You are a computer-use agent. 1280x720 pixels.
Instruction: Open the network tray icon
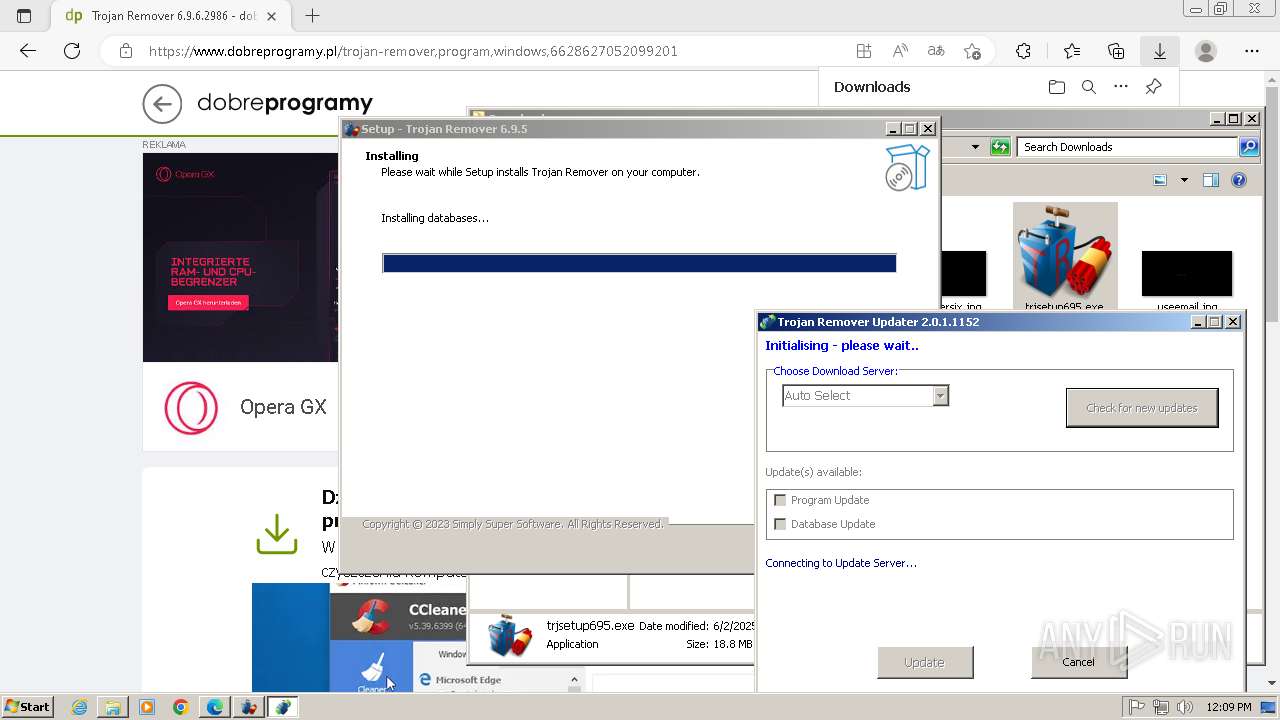[1161, 707]
